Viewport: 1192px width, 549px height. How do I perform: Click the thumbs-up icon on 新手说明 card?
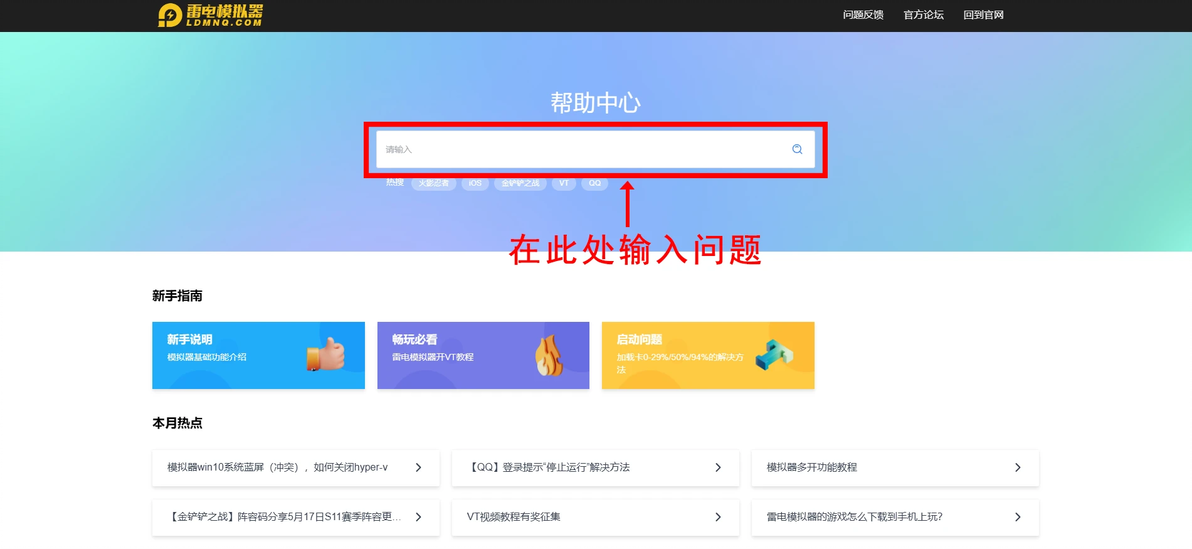coord(325,354)
